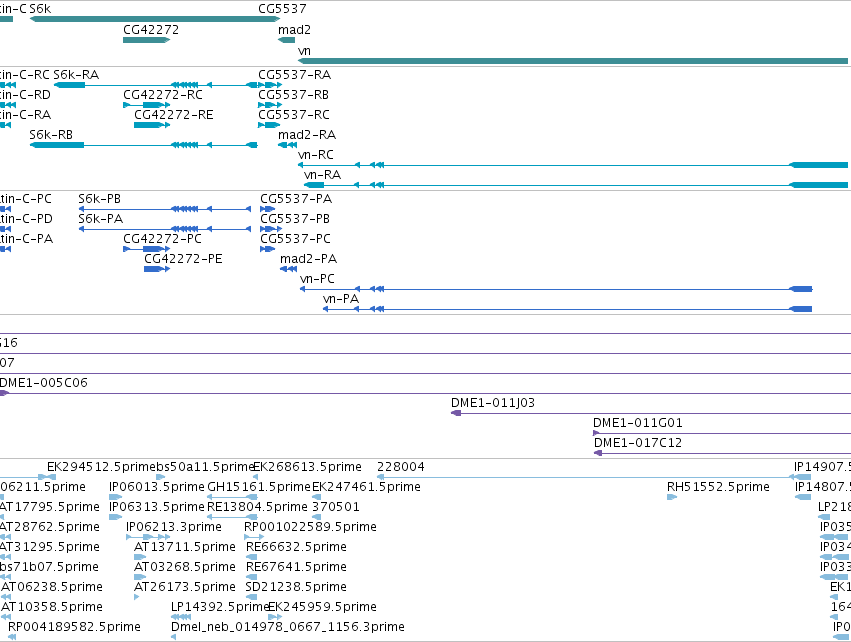Click the vn-PA coding feature

pos(568,309)
